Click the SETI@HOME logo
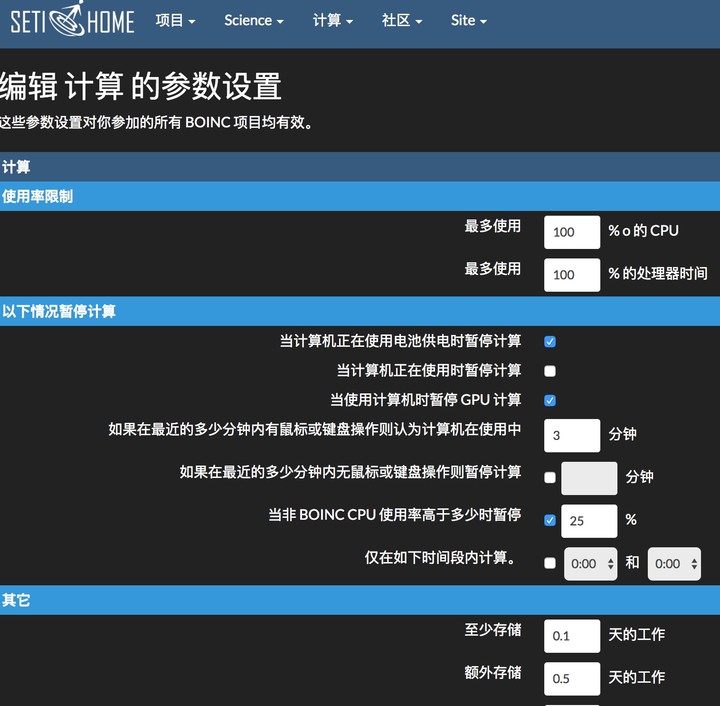 coord(72,20)
